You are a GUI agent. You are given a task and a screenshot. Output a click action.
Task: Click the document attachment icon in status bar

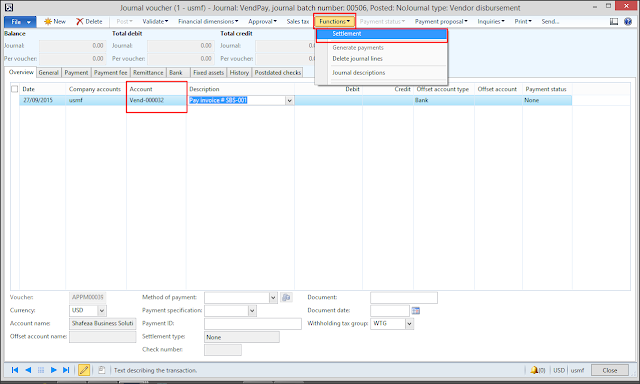(102, 370)
